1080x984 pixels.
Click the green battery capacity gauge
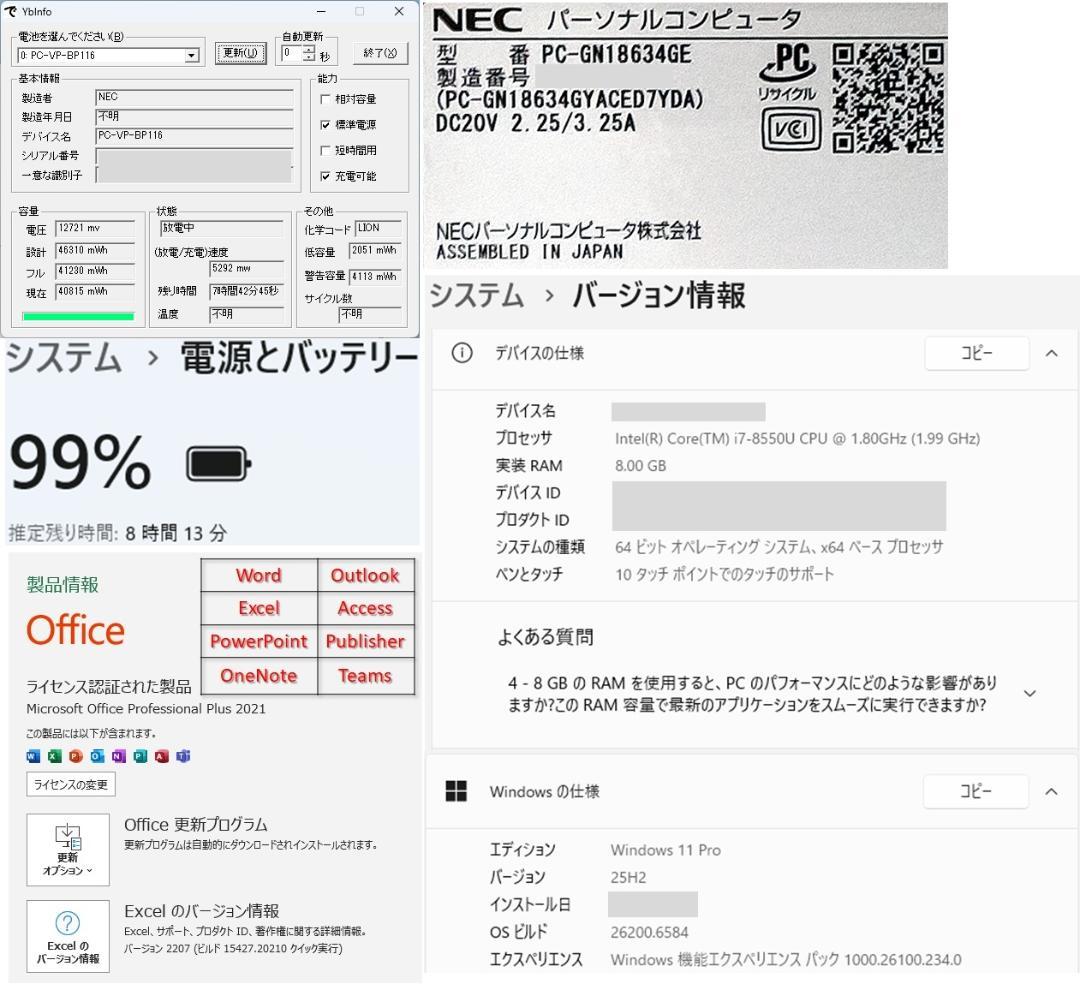[77, 314]
